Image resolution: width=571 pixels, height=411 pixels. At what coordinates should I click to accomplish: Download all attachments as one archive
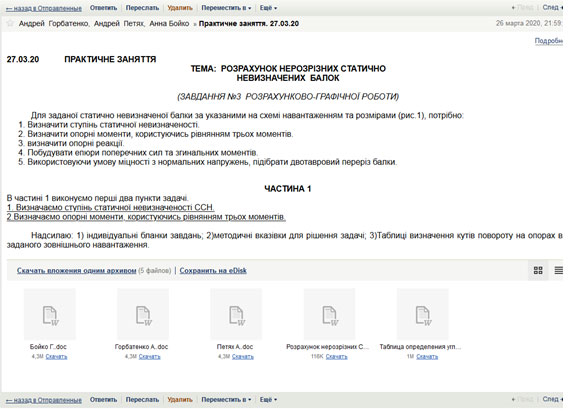click(x=76, y=271)
